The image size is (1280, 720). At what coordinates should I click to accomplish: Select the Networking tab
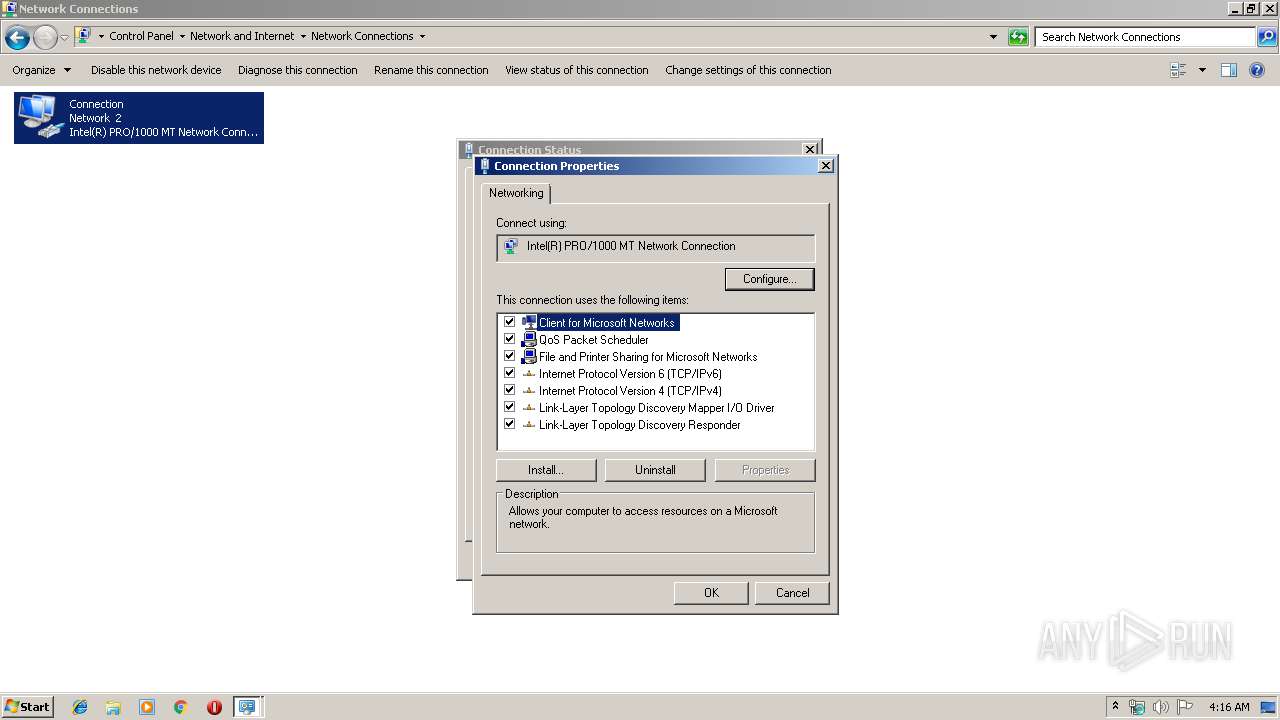coord(516,193)
